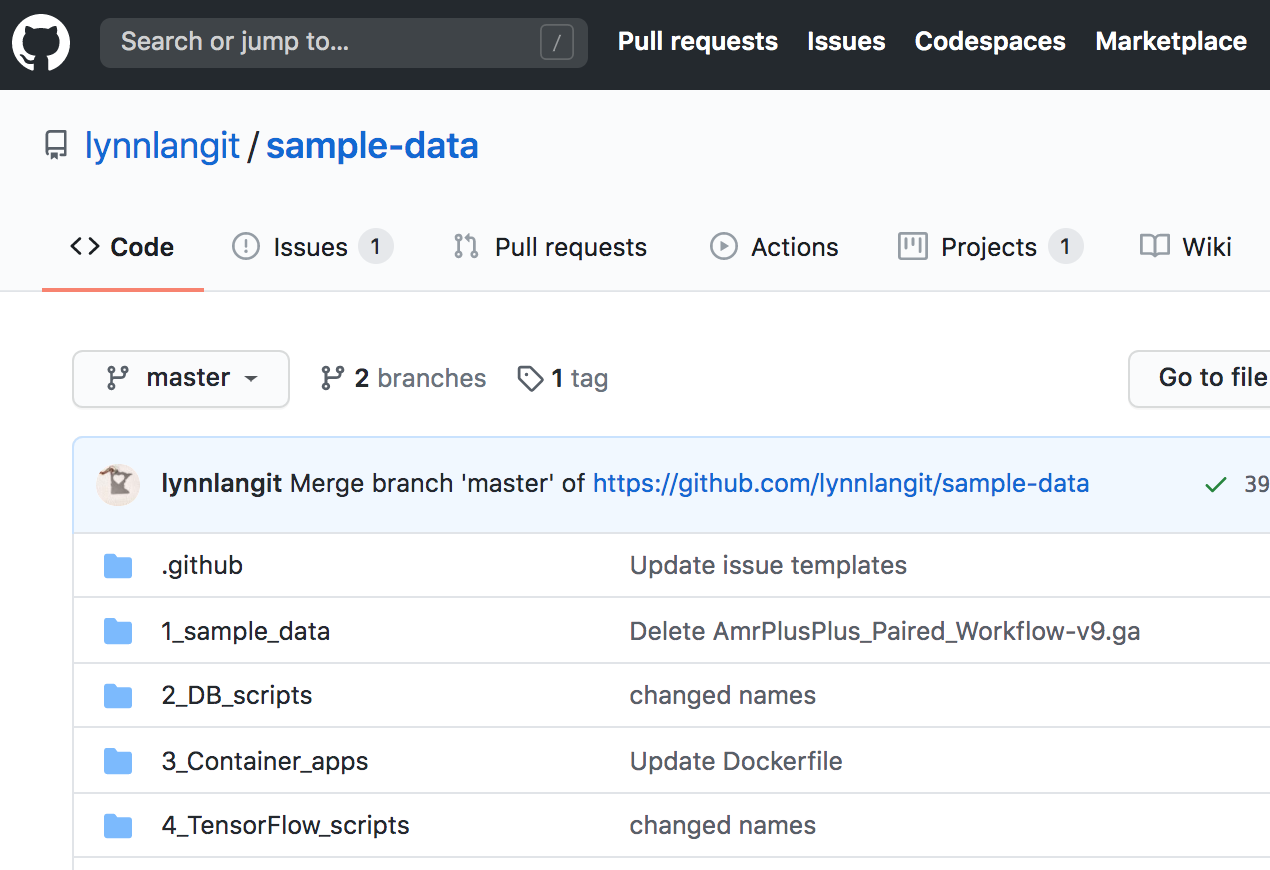This screenshot has width=1270, height=870.
Task: Open the master branch dropdown
Action: (181, 378)
